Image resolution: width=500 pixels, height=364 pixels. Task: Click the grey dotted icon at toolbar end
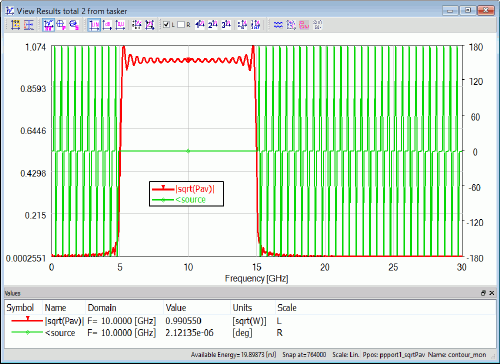point(317,25)
